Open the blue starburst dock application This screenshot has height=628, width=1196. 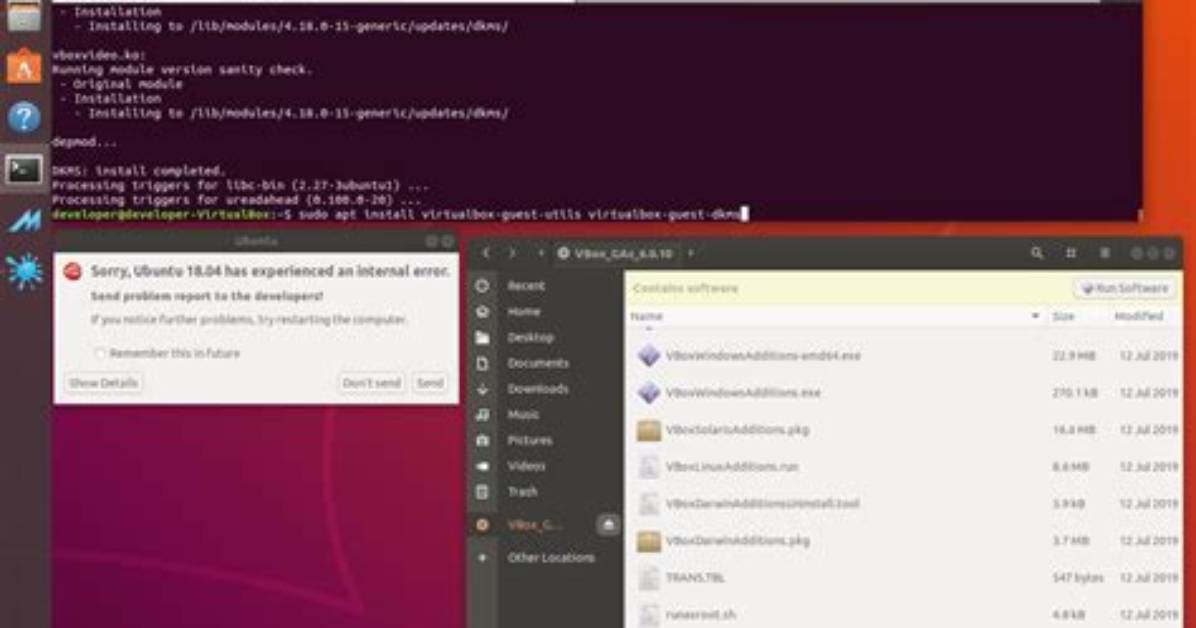(24, 271)
